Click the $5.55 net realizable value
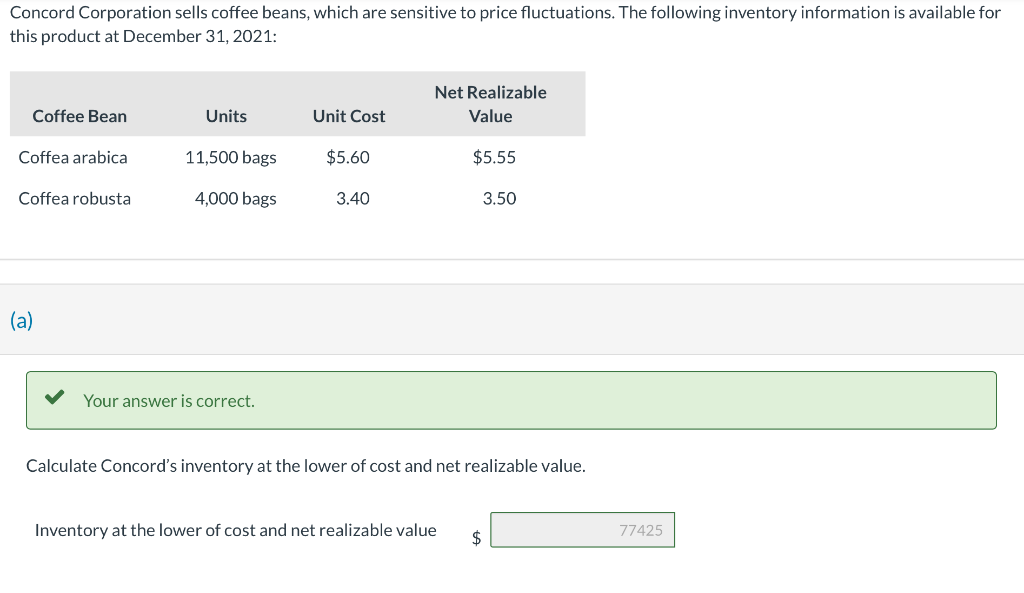1024x593 pixels. pyautogui.click(x=494, y=157)
